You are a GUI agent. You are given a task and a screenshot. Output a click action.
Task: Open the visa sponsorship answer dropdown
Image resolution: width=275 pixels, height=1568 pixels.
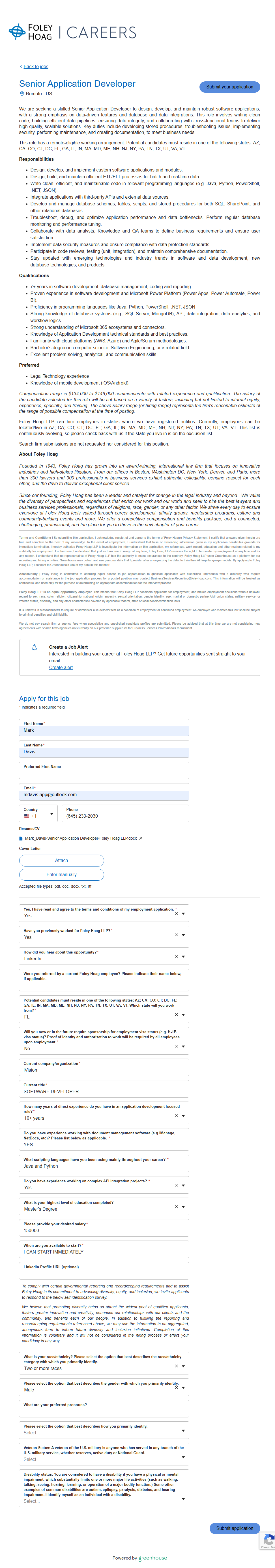coord(183,1046)
